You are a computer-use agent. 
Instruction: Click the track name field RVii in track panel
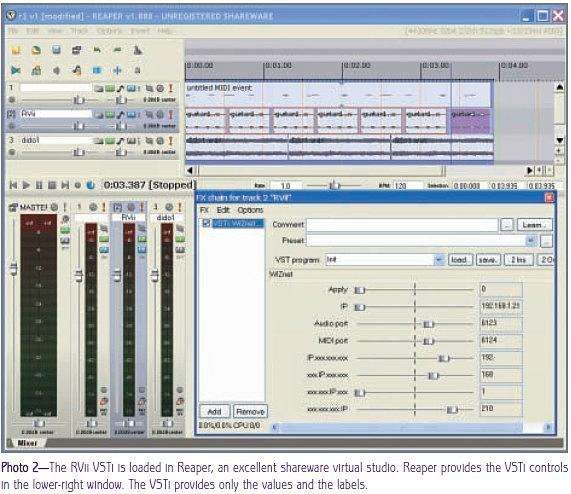point(56,114)
